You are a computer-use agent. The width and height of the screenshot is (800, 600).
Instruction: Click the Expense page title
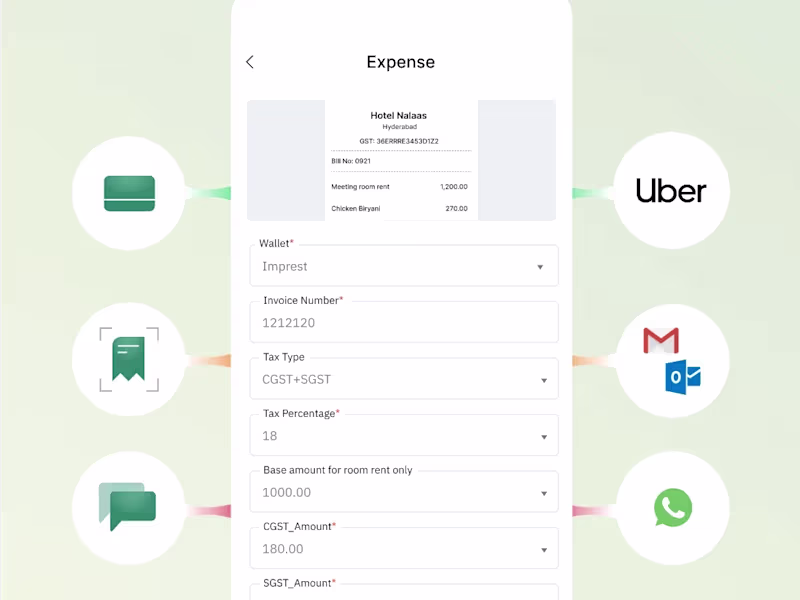pyautogui.click(x=401, y=62)
